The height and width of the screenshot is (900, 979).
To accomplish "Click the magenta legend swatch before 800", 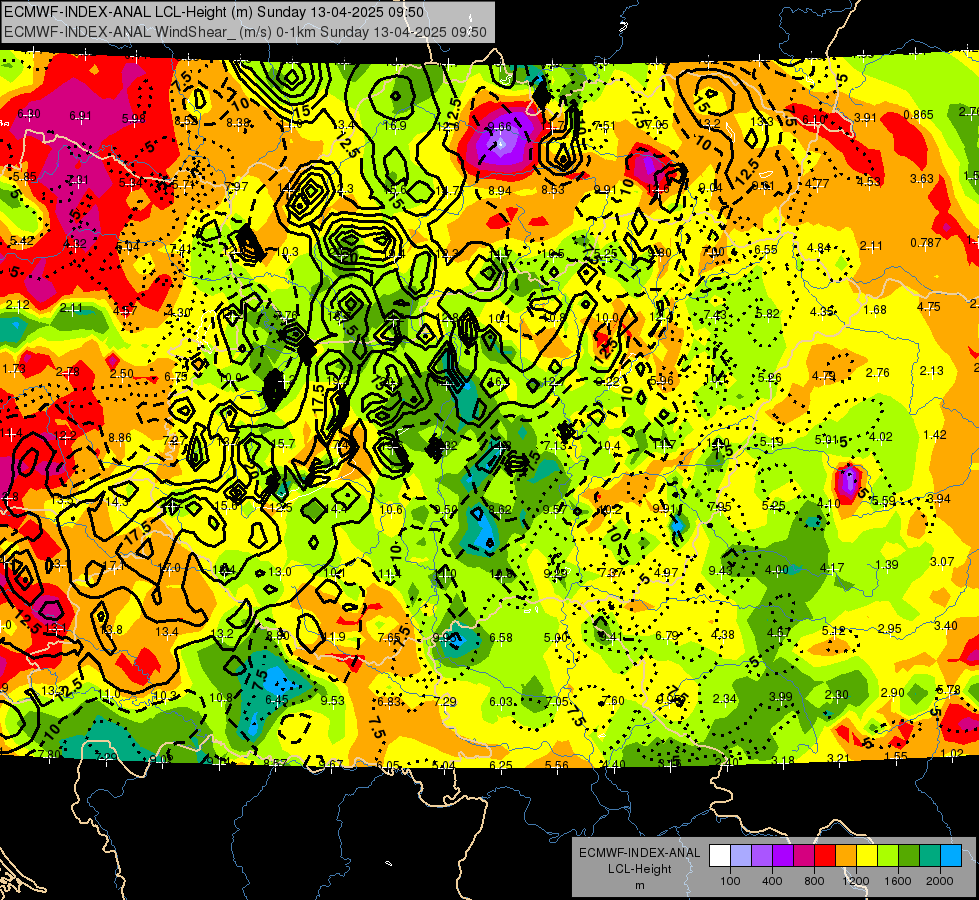I will click(x=804, y=856).
